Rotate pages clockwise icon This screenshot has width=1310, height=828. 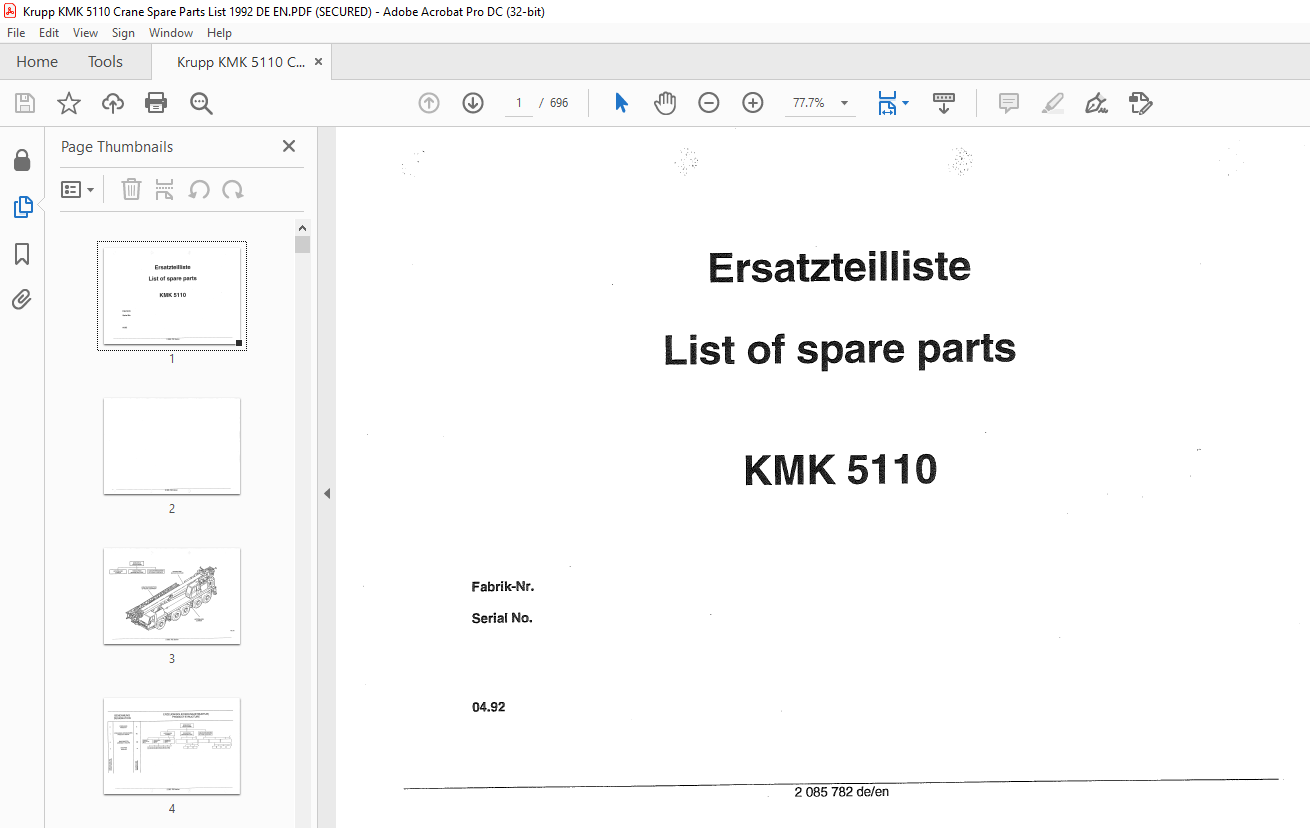233,189
